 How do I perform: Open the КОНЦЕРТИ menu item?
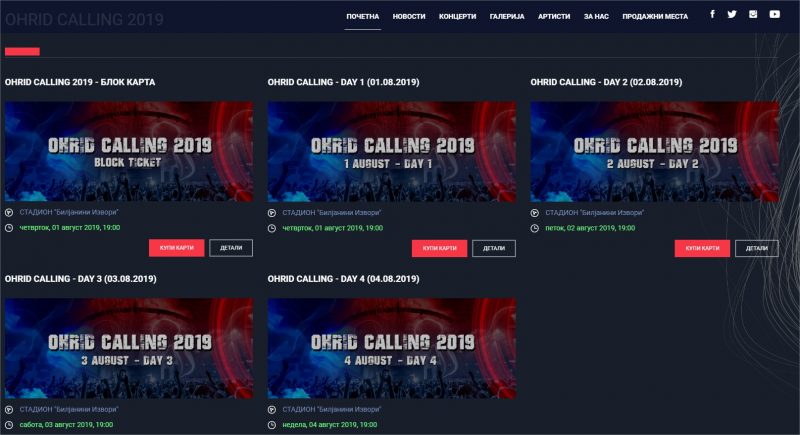tap(457, 16)
